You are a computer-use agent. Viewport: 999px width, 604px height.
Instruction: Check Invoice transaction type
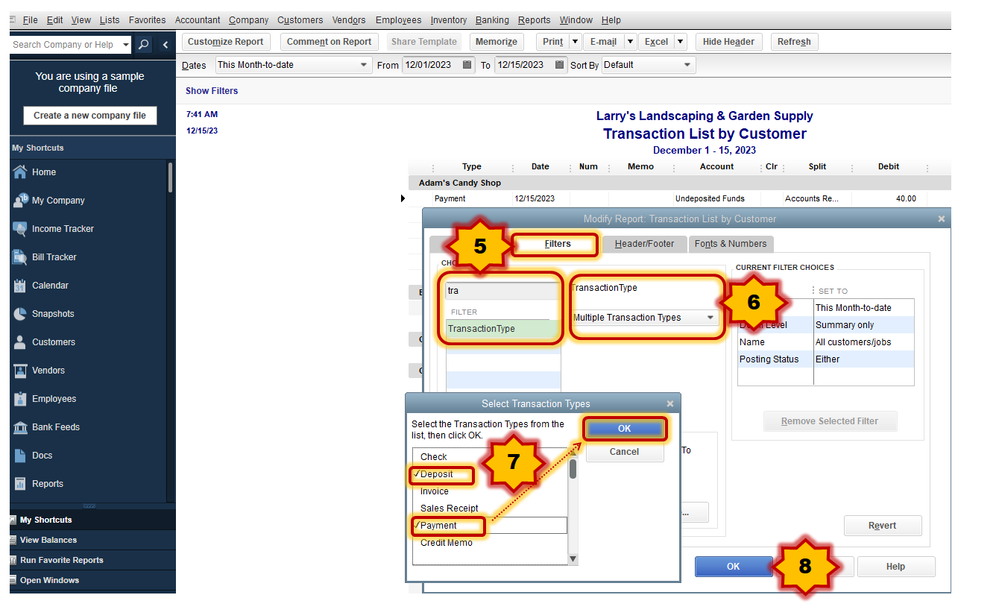434,492
